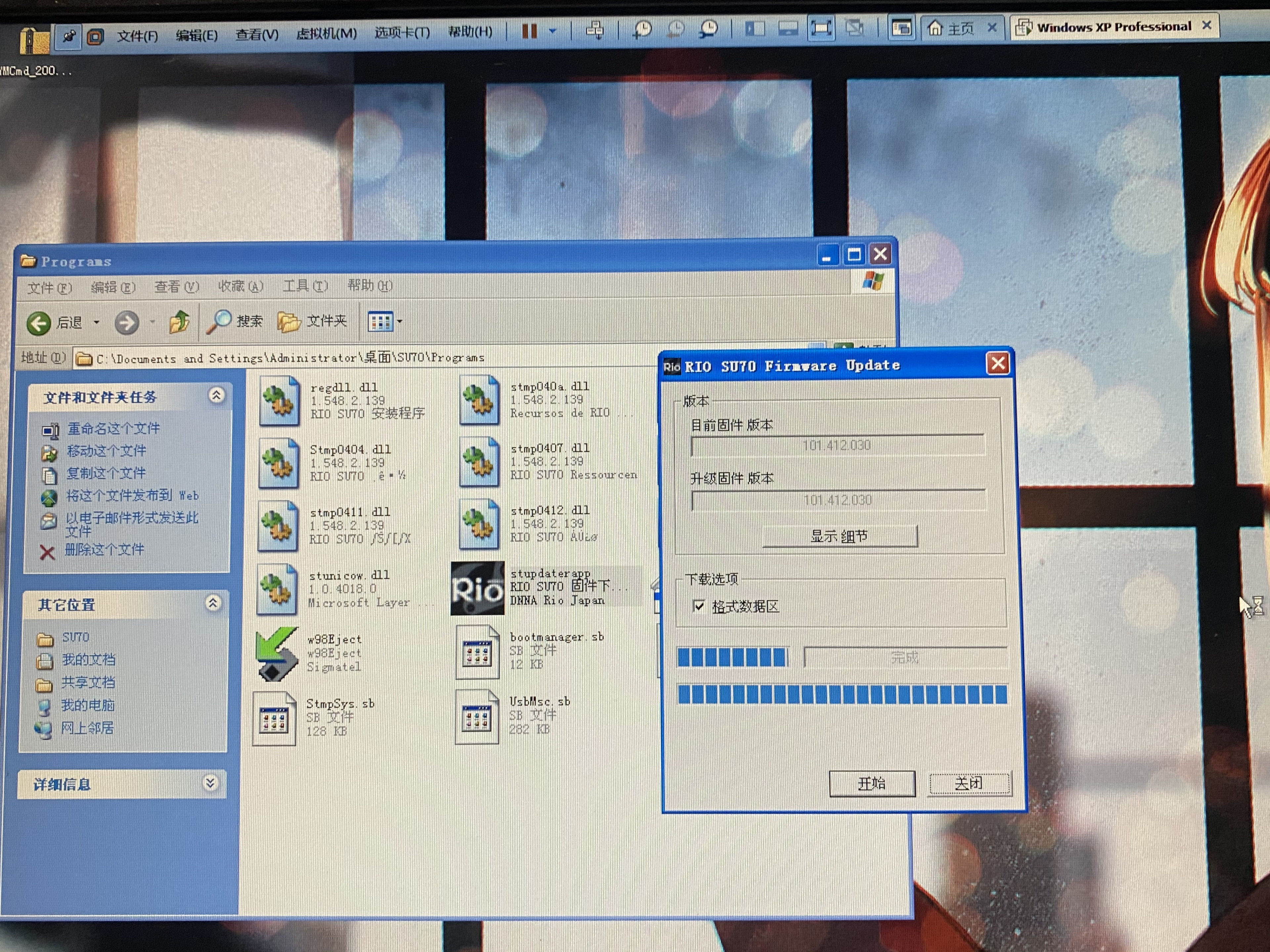This screenshot has height=952, width=1270.
Task: Enter full screen mode via VMware toolbar
Action: [x=821, y=28]
